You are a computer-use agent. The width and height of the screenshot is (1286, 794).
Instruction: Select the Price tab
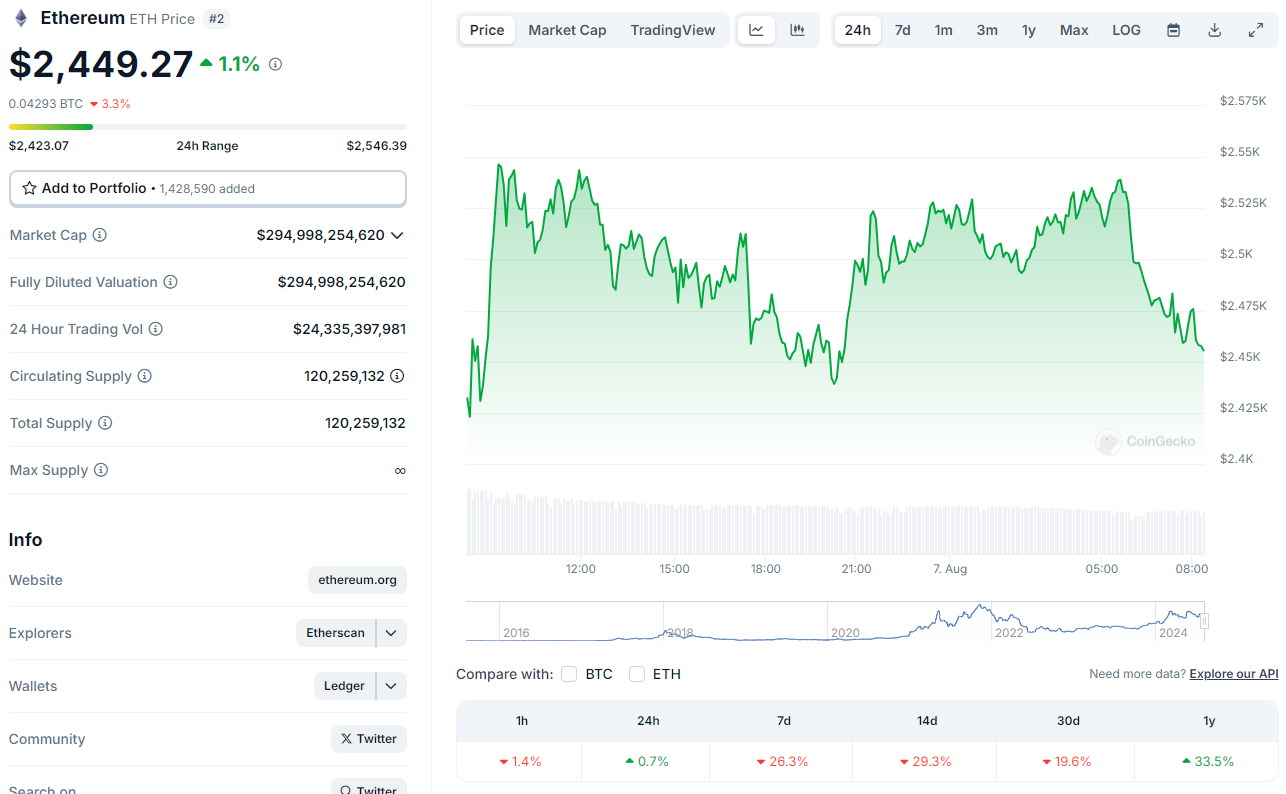pyautogui.click(x=487, y=30)
